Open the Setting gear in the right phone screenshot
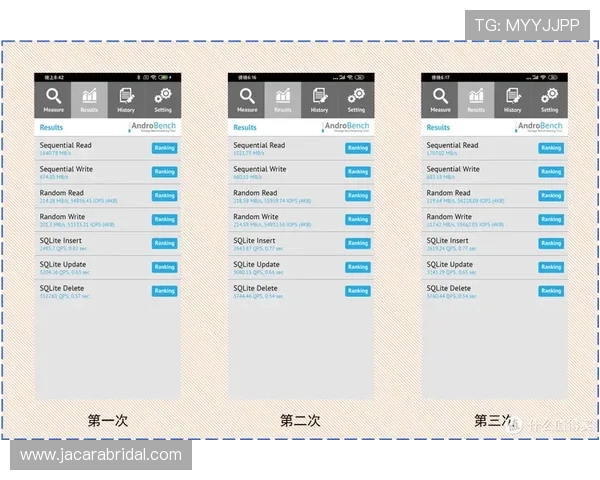The height and width of the screenshot is (480, 600). (x=549, y=99)
